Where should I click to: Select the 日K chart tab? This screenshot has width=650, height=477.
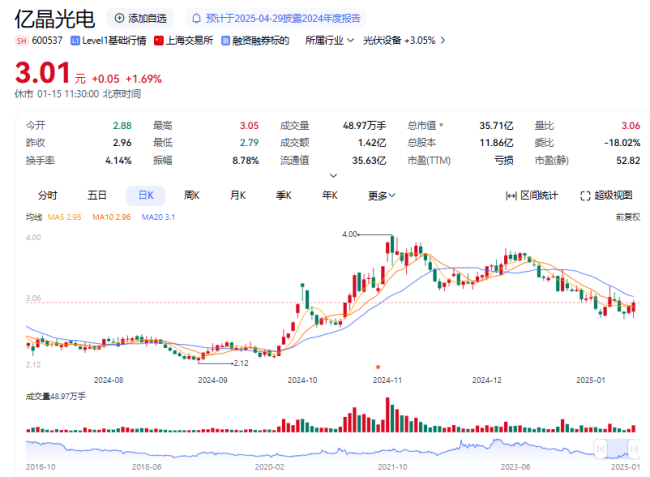coord(146,196)
